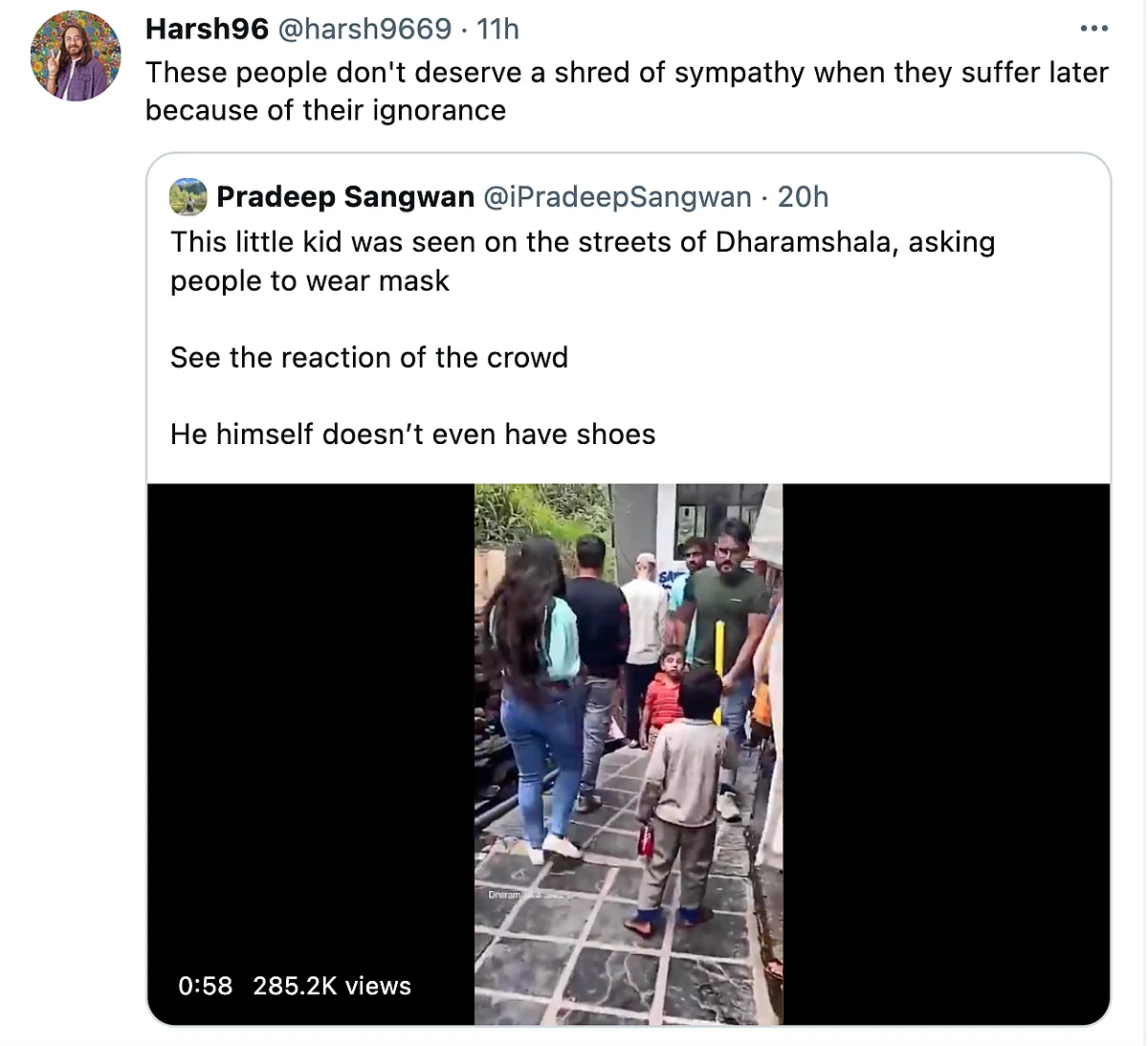Play the embedded Dharamshala video

point(629,754)
